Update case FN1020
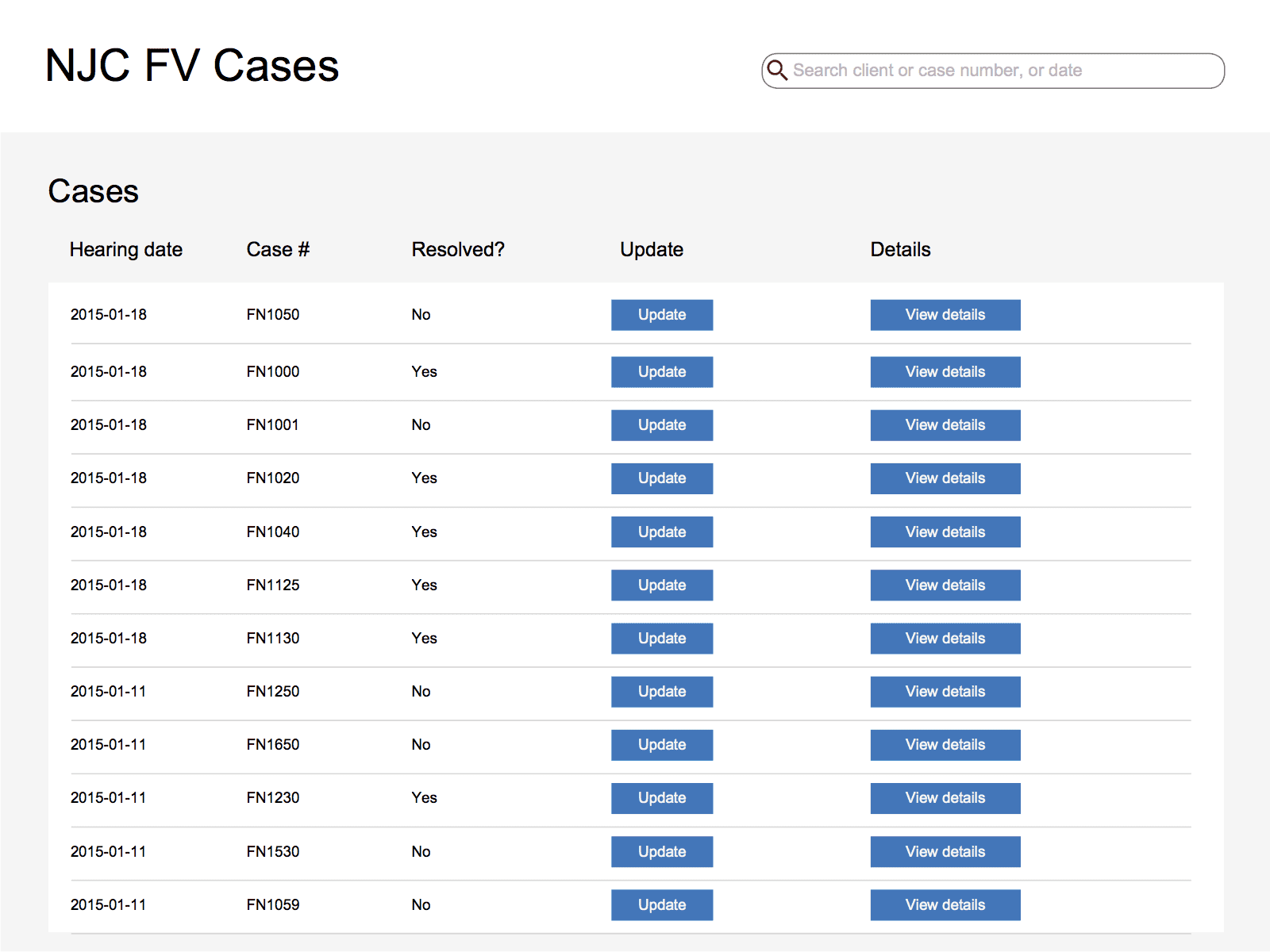The image size is (1270, 952). pos(662,478)
